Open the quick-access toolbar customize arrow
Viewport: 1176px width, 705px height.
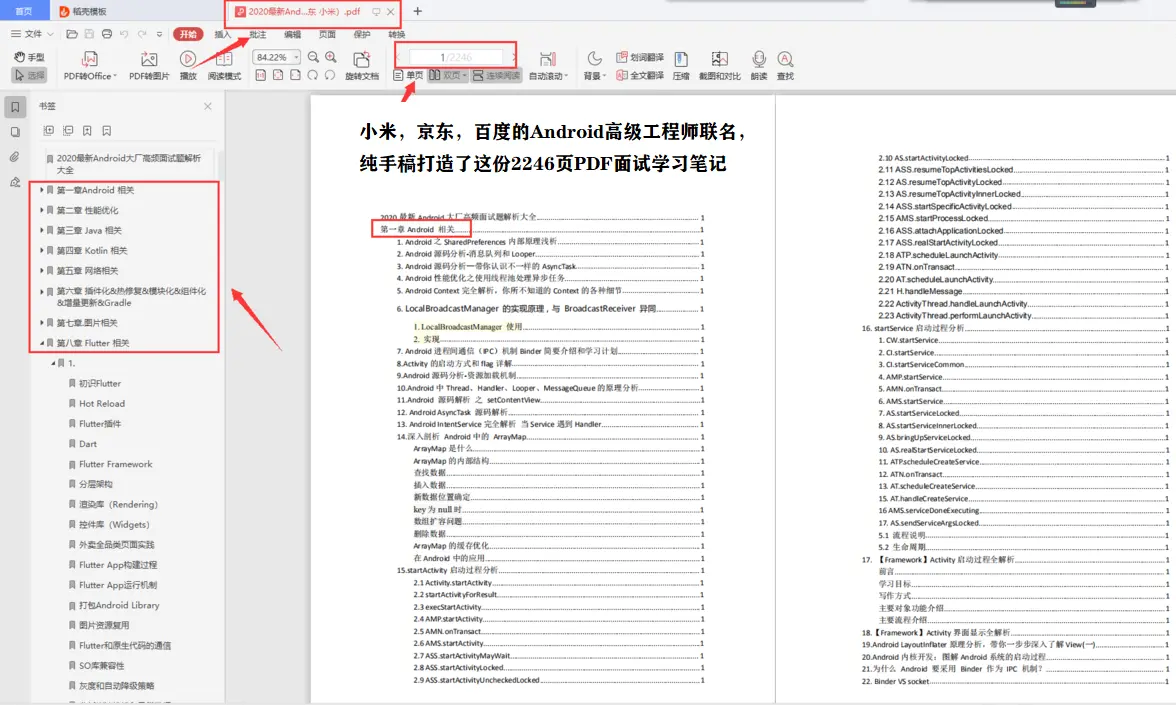(159, 34)
